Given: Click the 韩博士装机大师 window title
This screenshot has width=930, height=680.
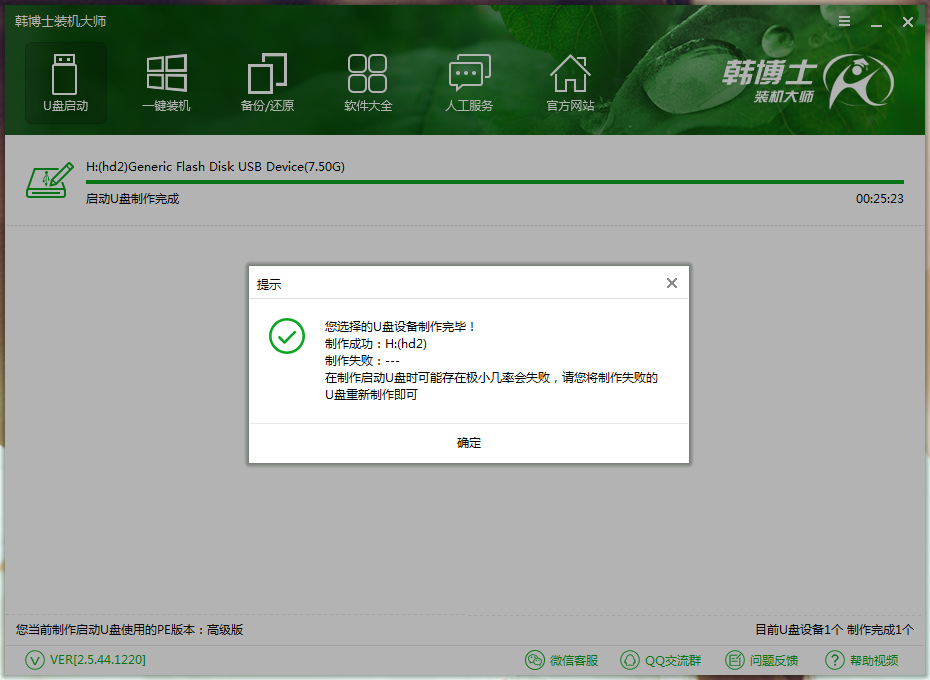Looking at the screenshot, I should pyautogui.click(x=60, y=21).
